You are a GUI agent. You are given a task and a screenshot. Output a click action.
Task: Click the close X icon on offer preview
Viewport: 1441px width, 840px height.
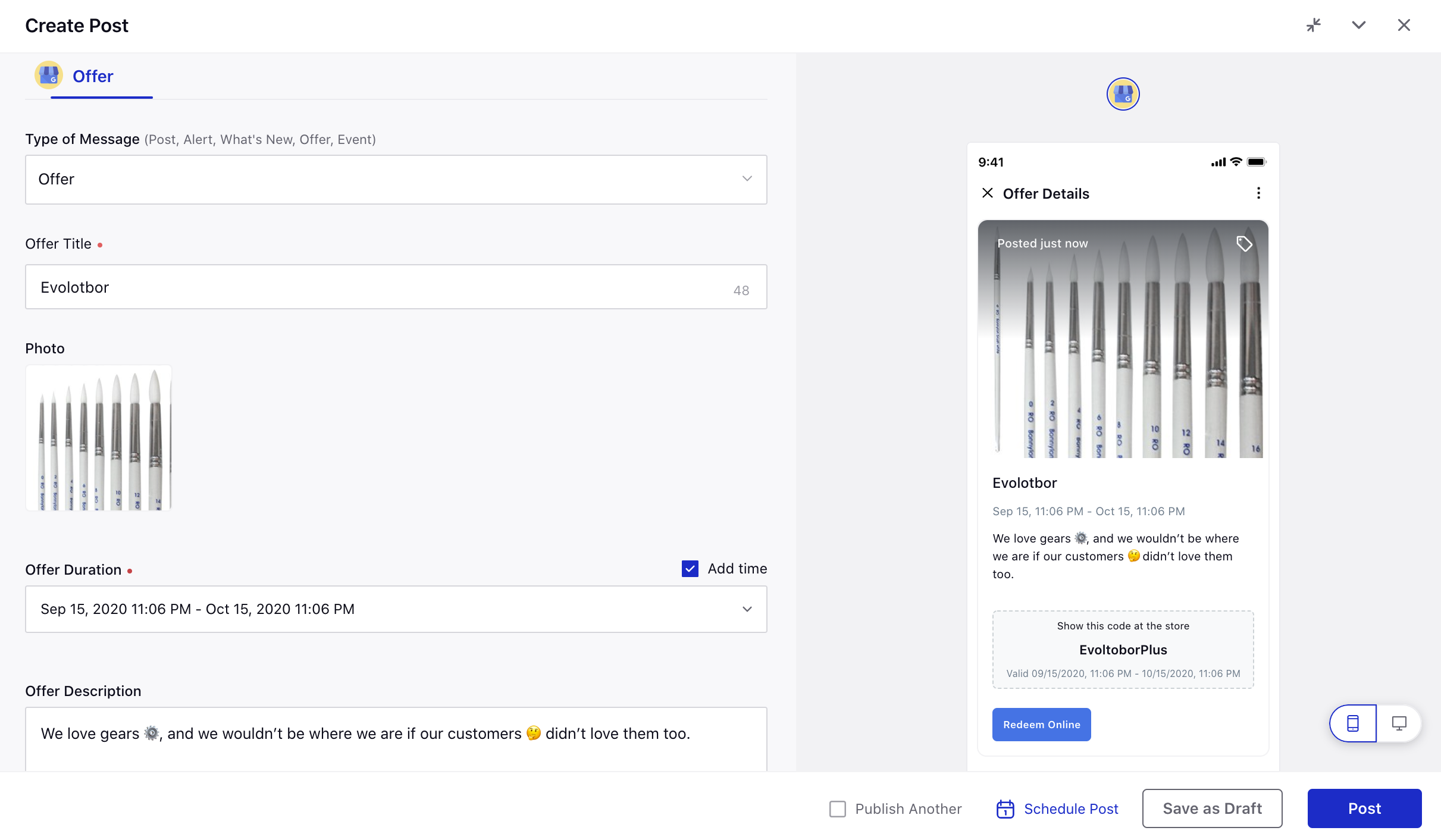988,193
